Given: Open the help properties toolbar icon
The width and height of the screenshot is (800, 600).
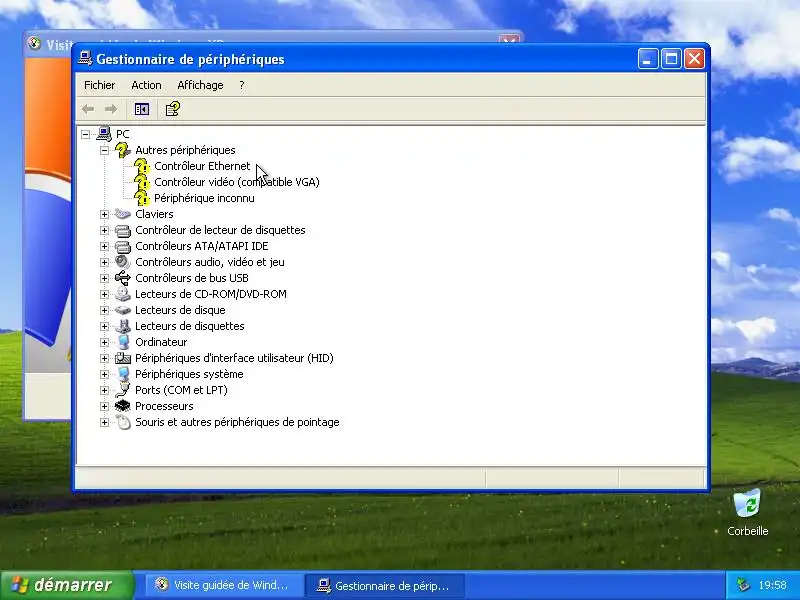Looking at the screenshot, I should [173, 109].
